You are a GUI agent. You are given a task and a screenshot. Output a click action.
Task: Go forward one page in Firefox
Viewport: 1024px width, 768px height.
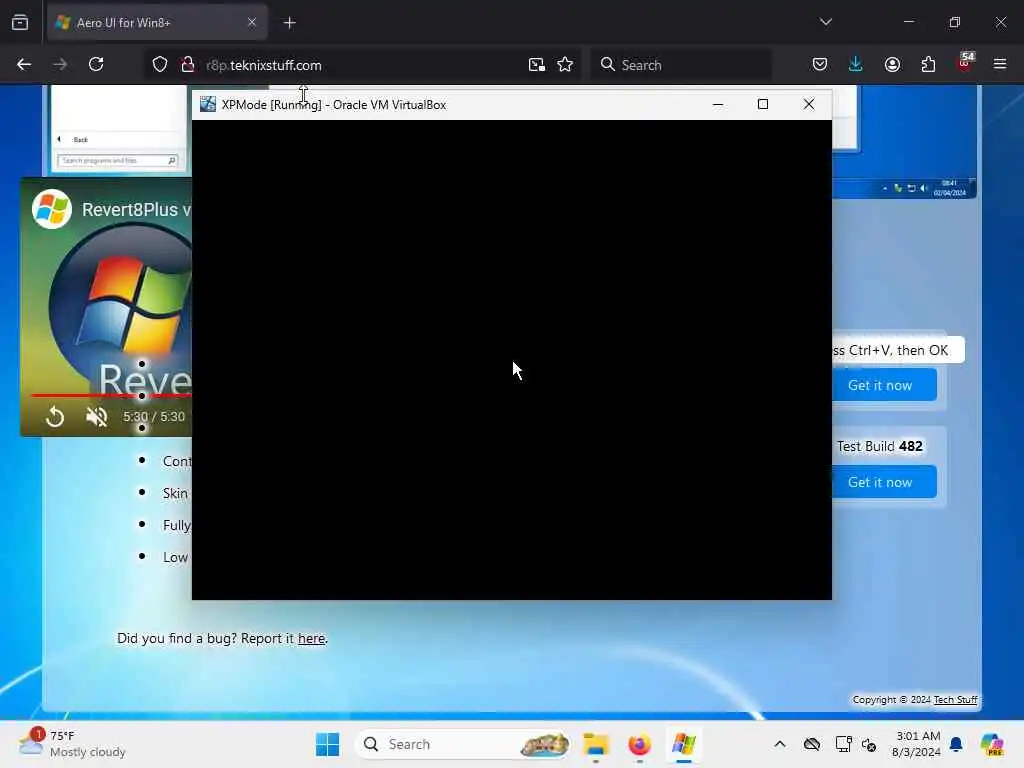[60, 65]
